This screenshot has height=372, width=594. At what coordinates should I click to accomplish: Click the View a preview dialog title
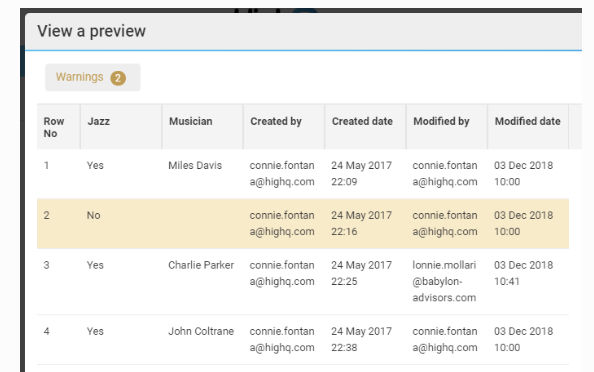click(x=91, y=31)
